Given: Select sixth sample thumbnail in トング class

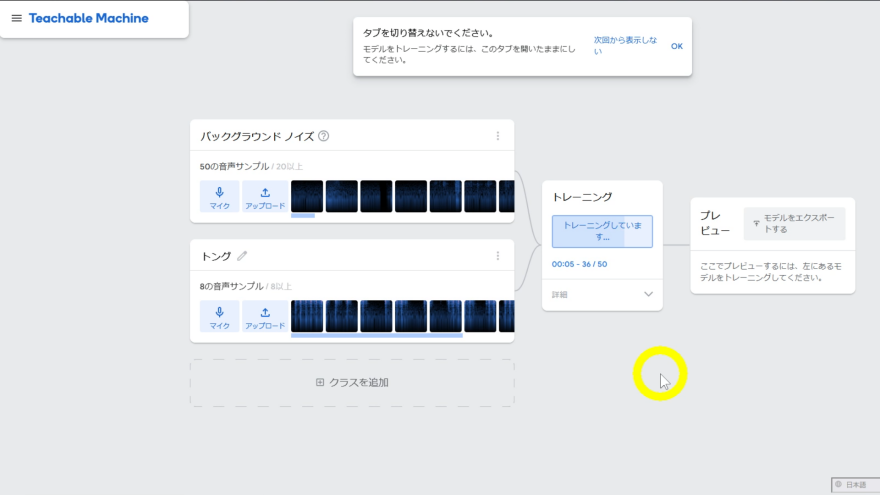Looking at the screenshot, I should (x=480, y=316).
